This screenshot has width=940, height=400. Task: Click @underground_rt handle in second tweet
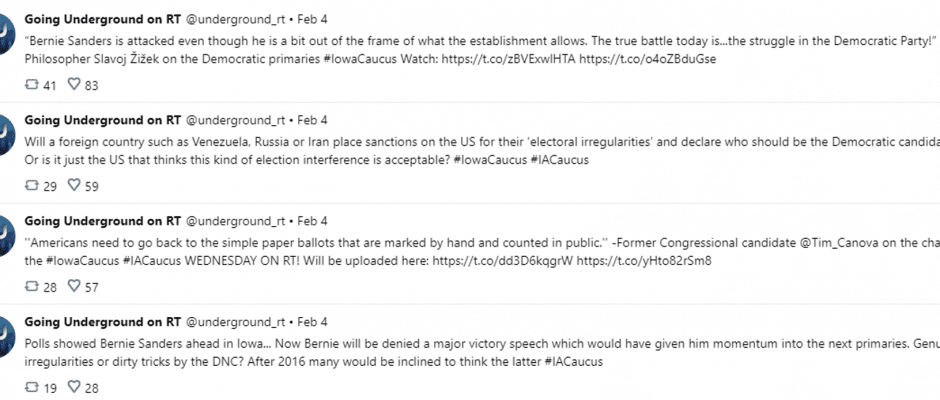[236, 120]
